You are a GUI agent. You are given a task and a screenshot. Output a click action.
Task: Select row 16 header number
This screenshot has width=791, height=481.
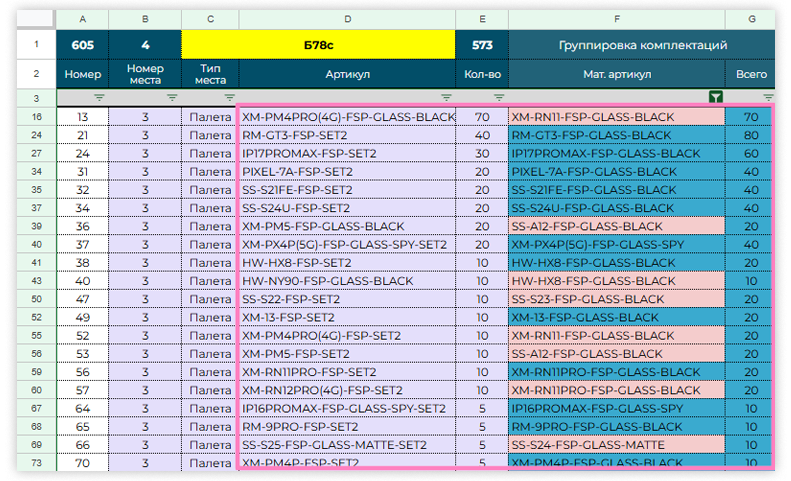35,117
